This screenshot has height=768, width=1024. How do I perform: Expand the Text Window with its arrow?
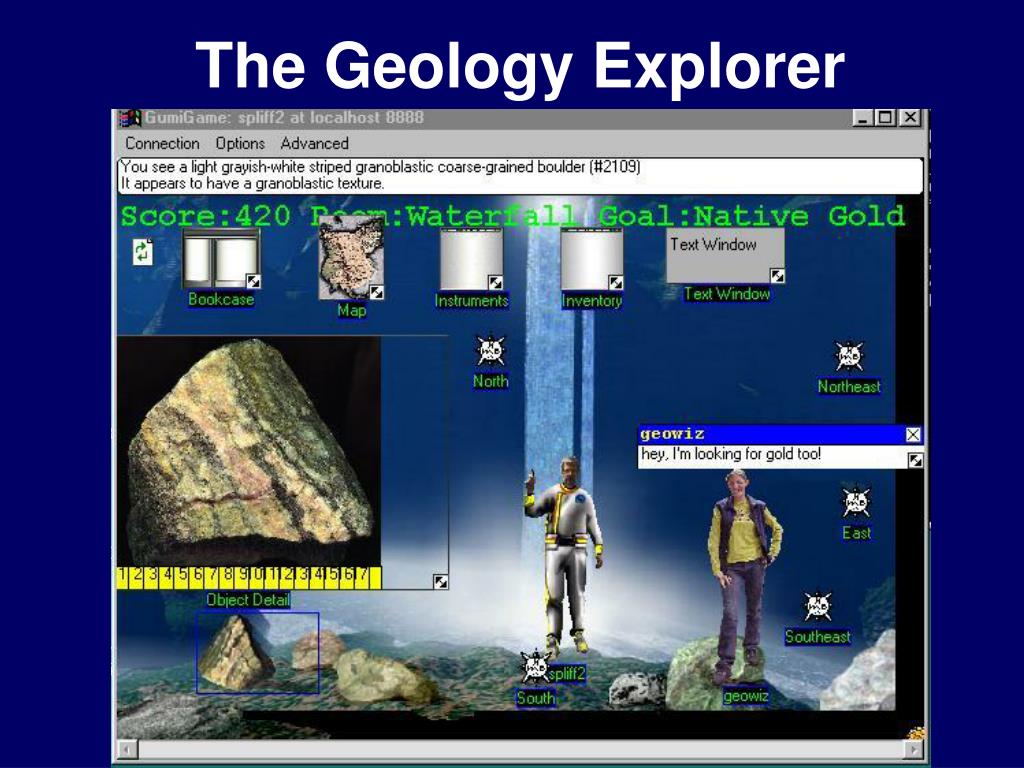click(x=777, y=276)
